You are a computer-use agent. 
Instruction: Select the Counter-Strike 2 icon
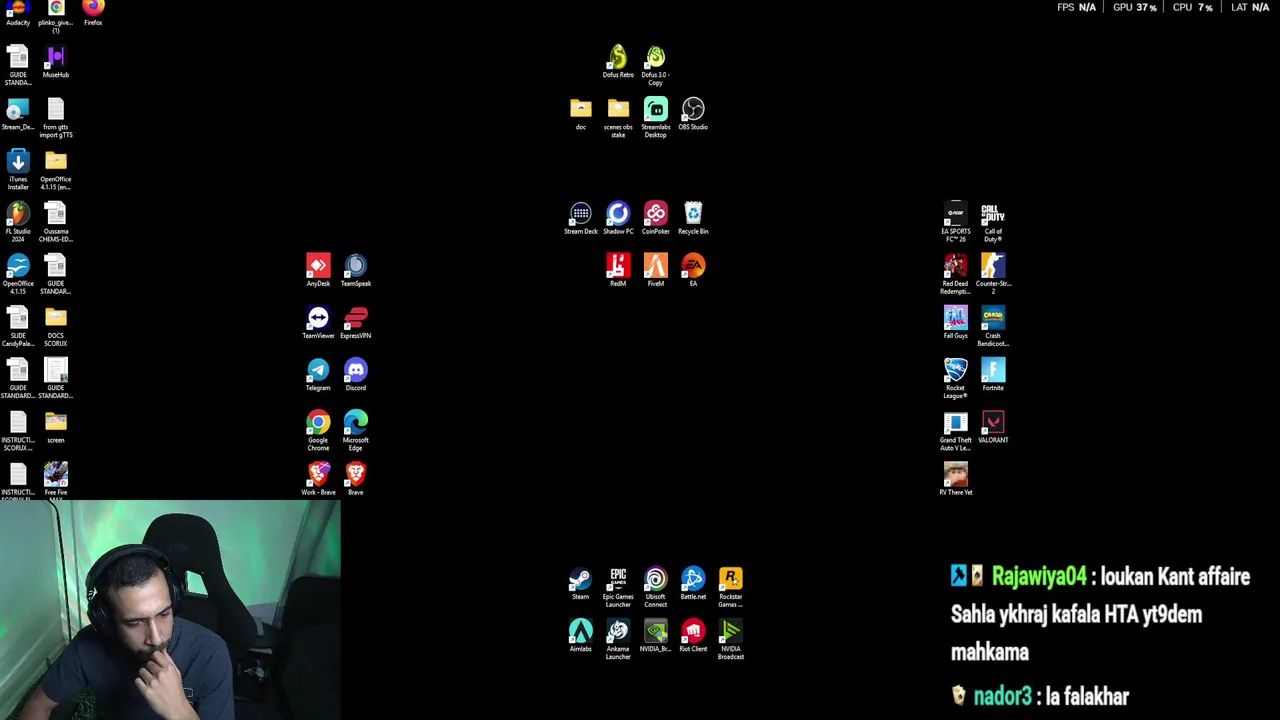tap(993, 275)
